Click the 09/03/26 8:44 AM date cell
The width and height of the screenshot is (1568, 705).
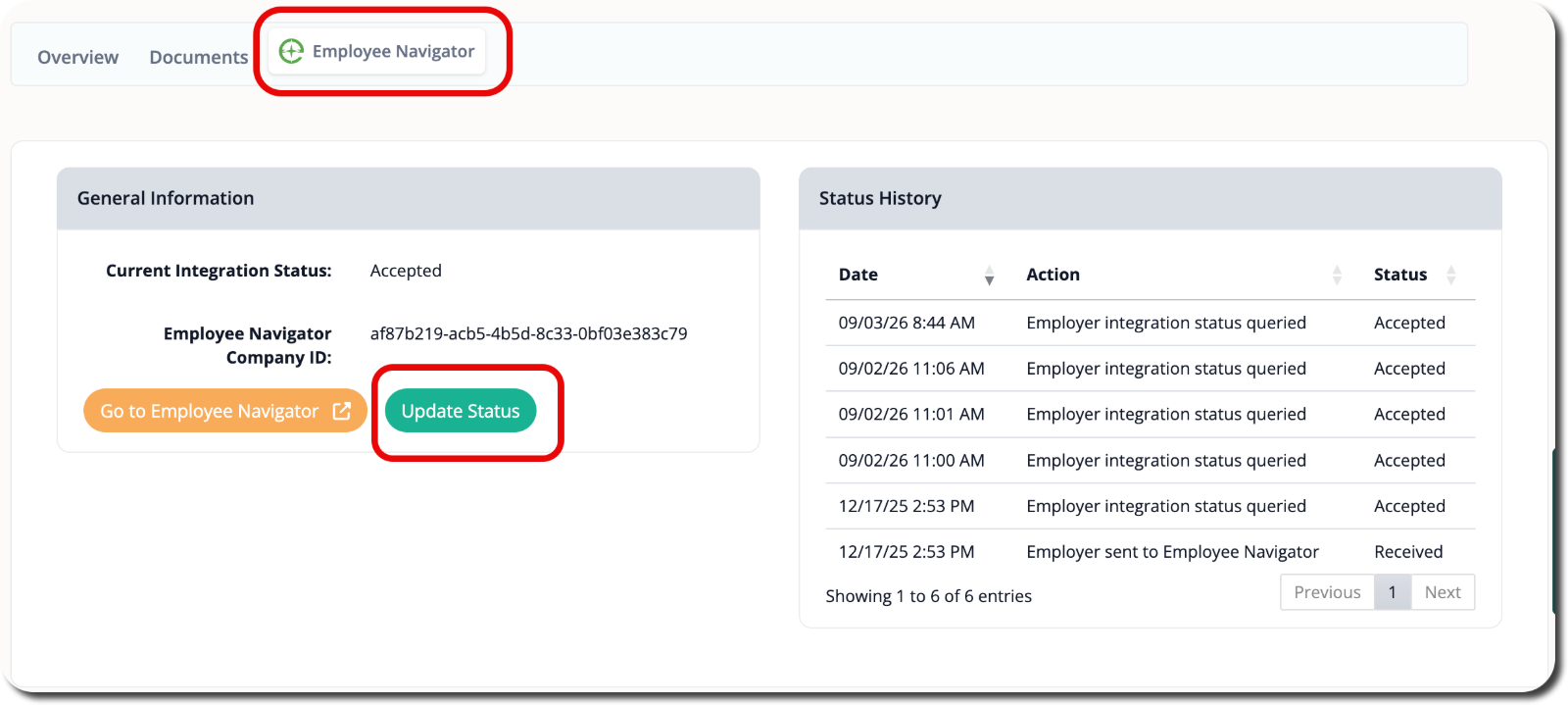click(x=906, y=323)
